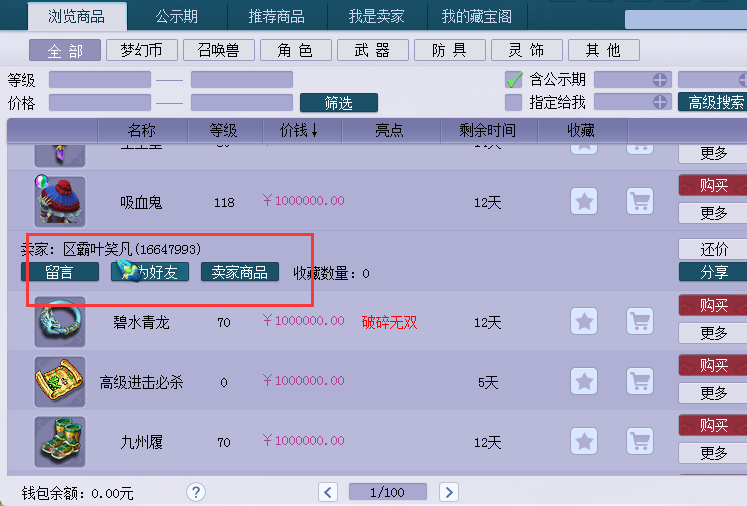View 卖家商品 seller items

tap(240, 272)
